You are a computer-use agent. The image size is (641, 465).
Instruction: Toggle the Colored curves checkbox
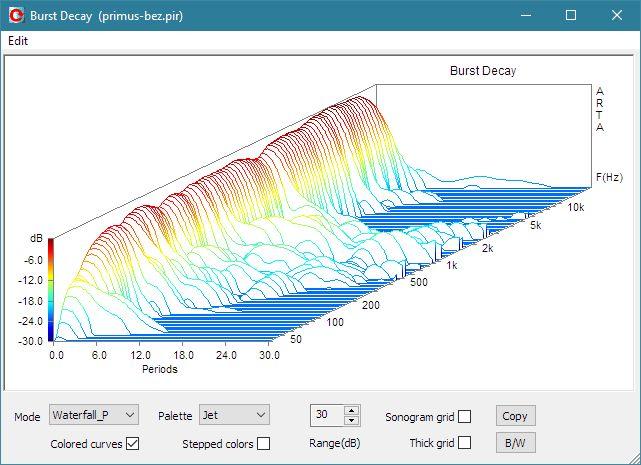132,443
